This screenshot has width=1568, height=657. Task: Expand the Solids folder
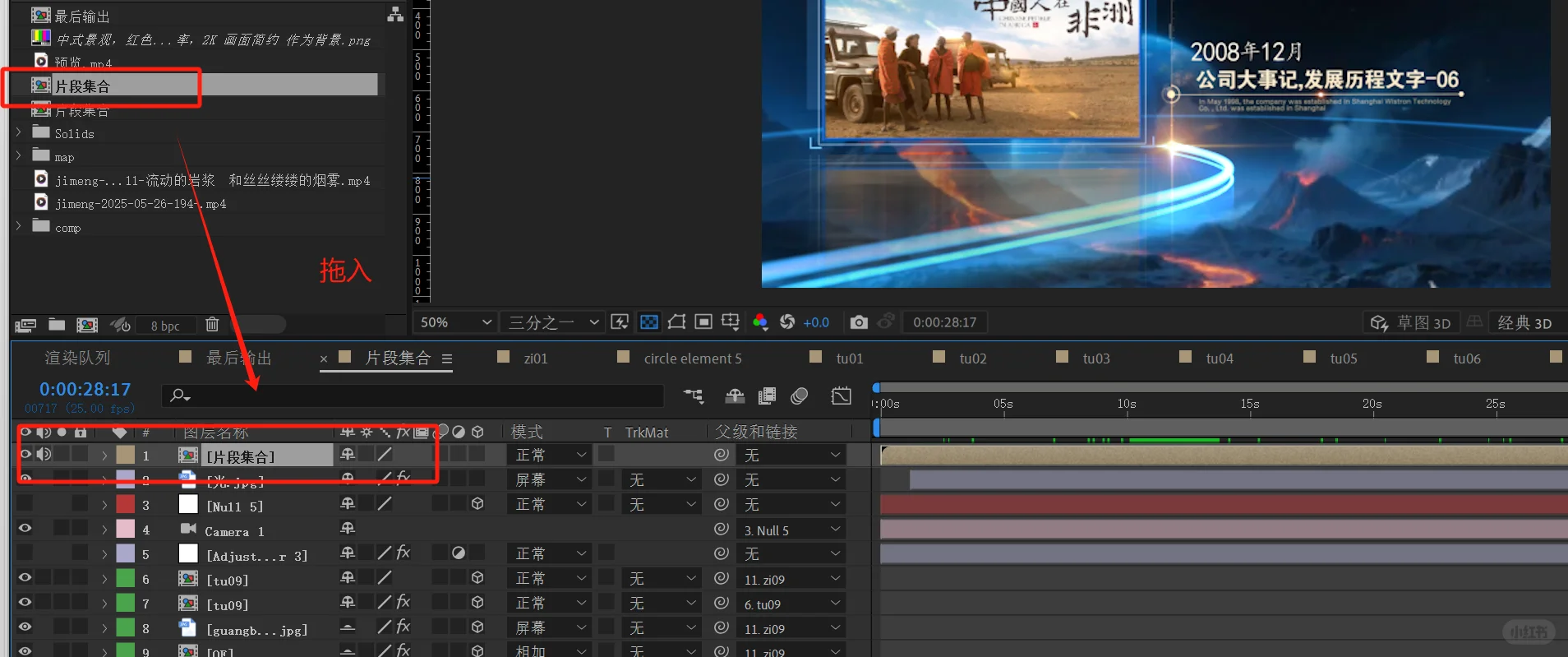pos(19,132)
